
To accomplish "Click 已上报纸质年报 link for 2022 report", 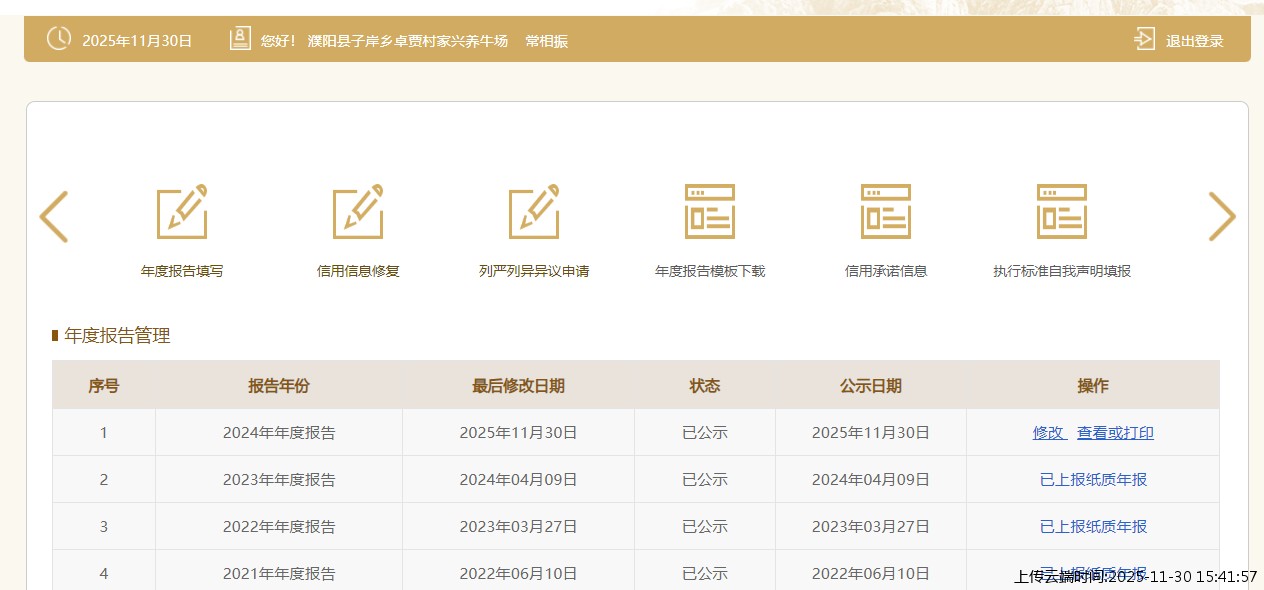I will tap(1093, 527).
